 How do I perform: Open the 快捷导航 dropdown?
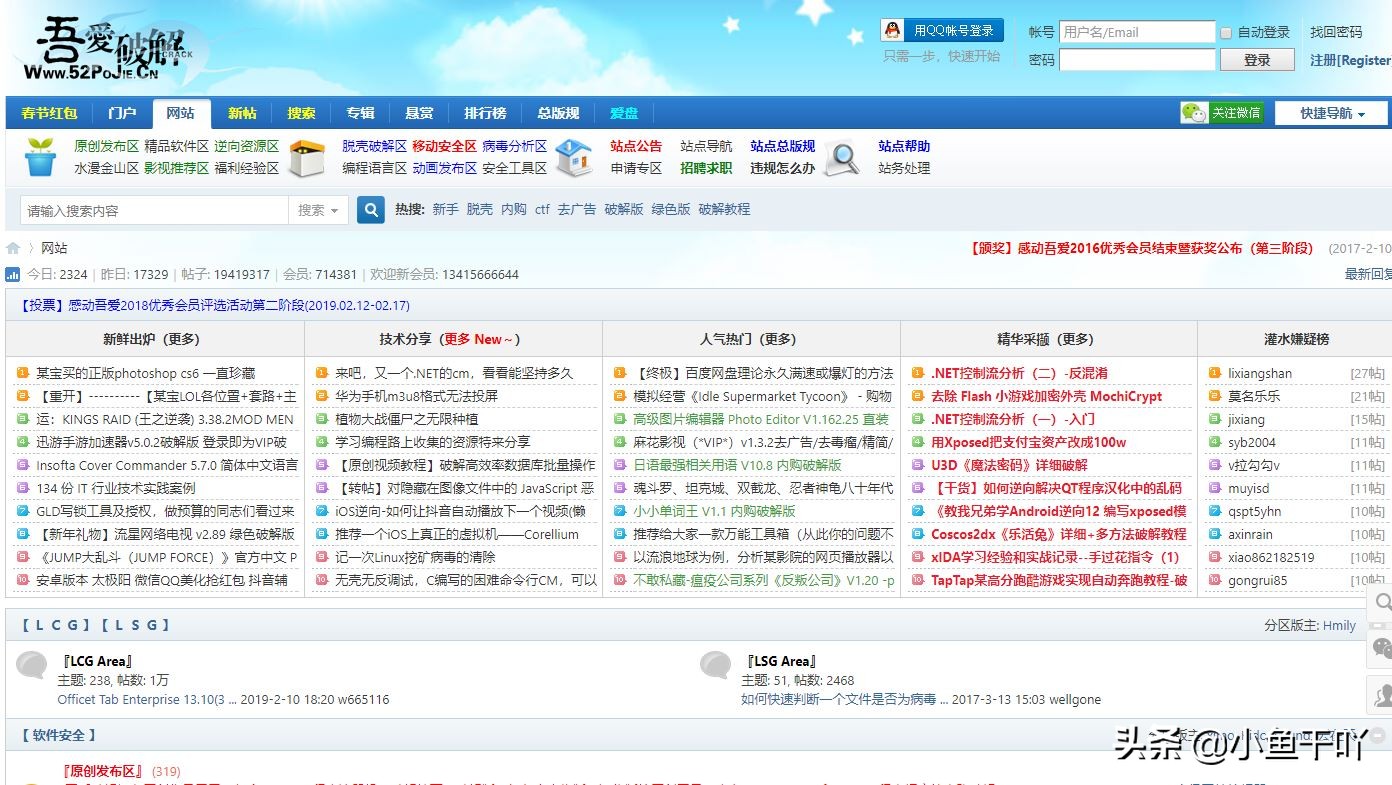tap(1331, 113)
